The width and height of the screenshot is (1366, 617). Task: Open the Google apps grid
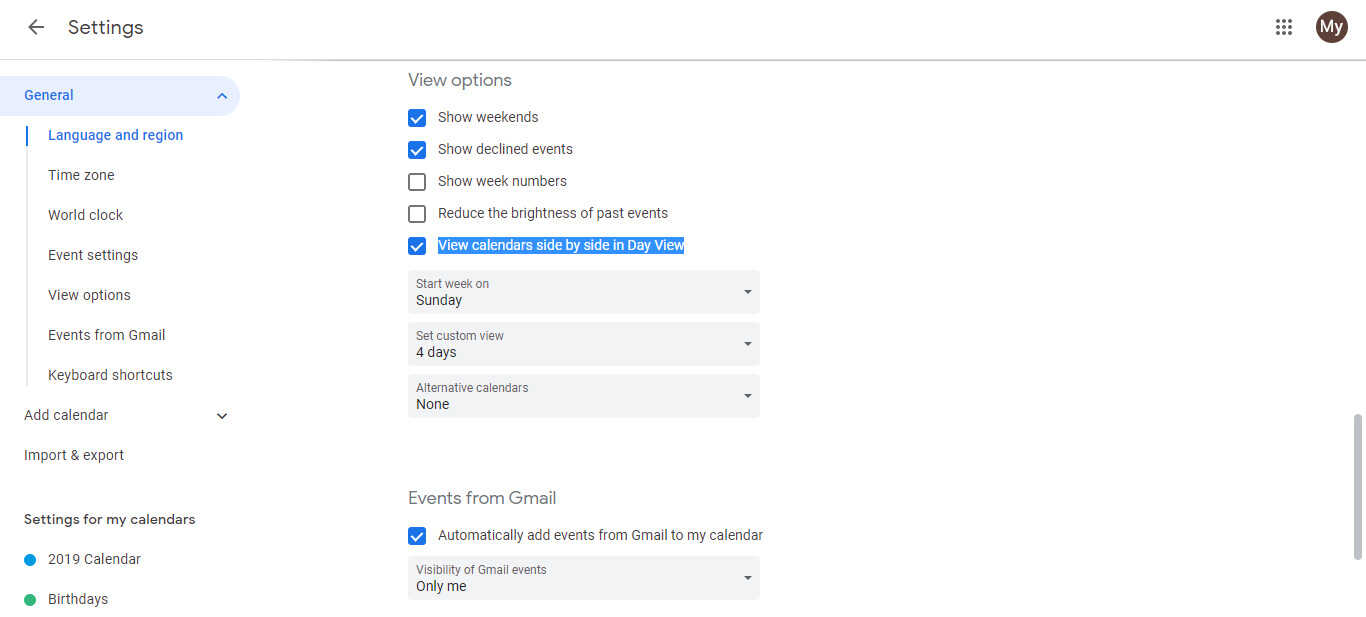(x=1284, y=27)
